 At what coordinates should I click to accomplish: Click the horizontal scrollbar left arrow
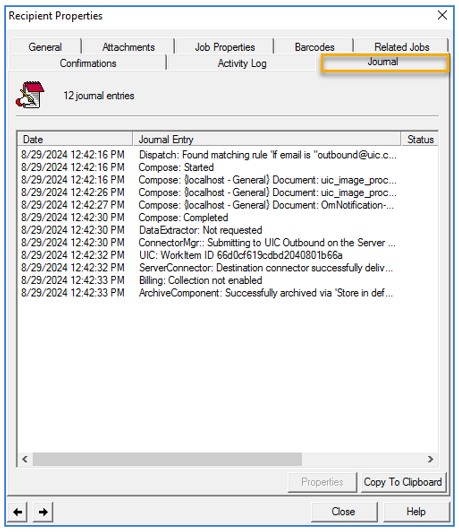[x=25, y=459]
